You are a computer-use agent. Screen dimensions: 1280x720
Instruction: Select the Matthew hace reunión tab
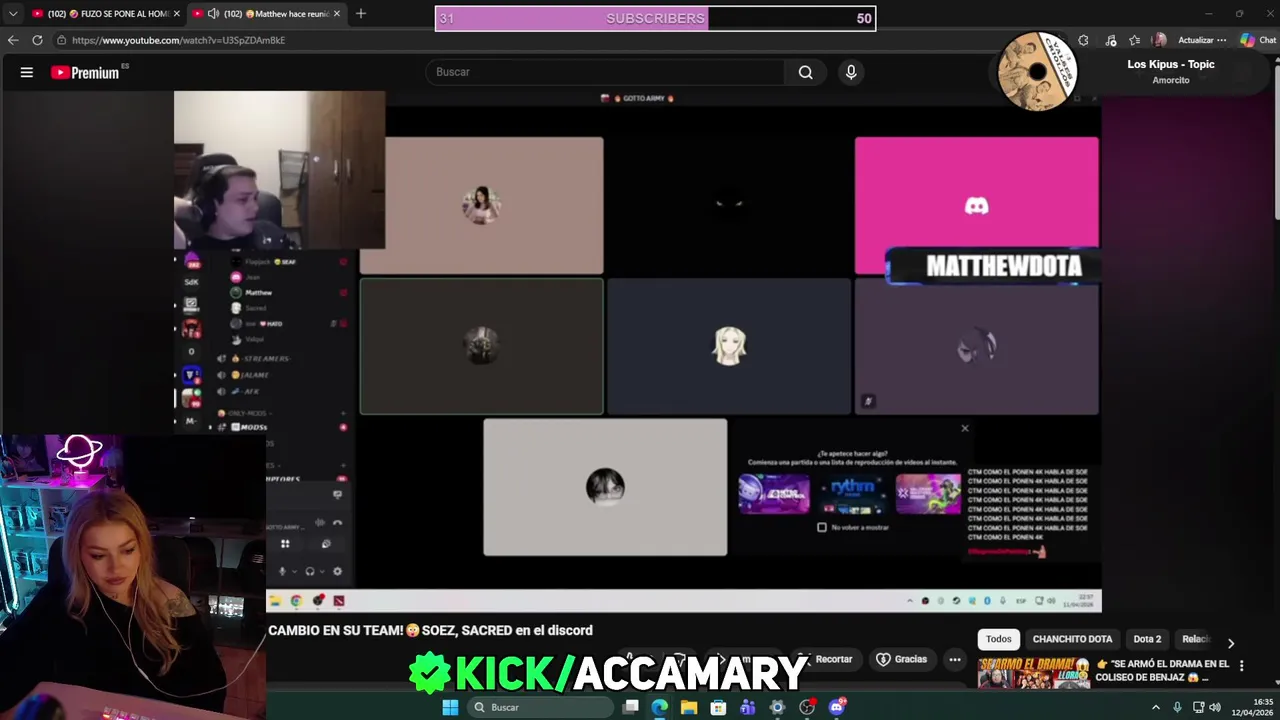point(266,14)
